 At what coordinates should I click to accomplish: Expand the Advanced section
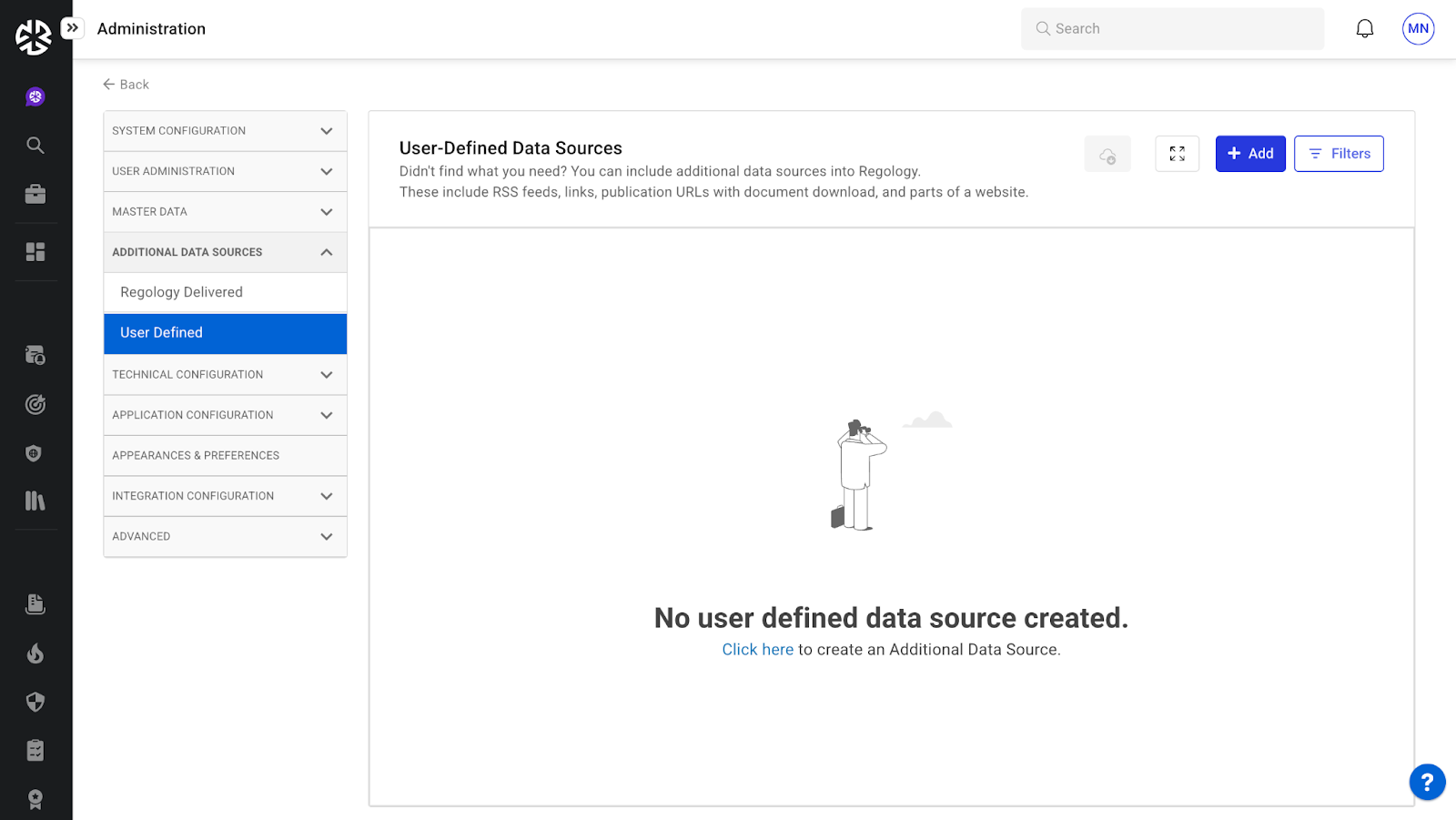[x=225, y=537]
